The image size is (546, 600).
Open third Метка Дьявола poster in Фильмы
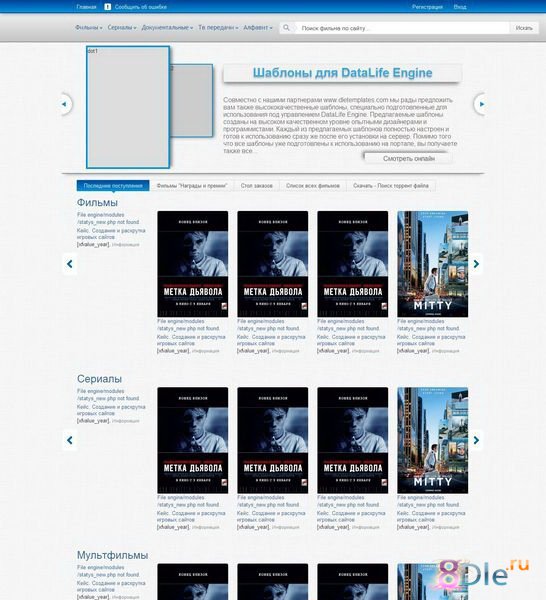352,264
